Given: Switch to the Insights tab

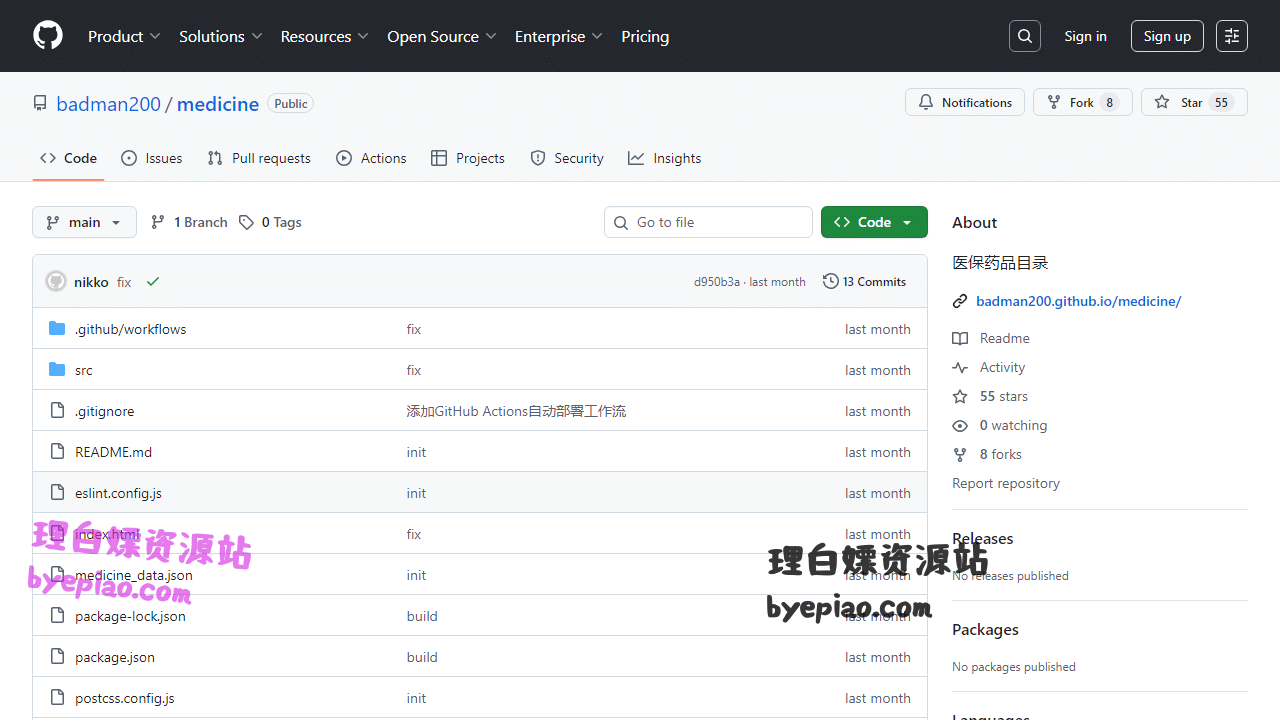Looking at the screenshot, I should (665, 158).
